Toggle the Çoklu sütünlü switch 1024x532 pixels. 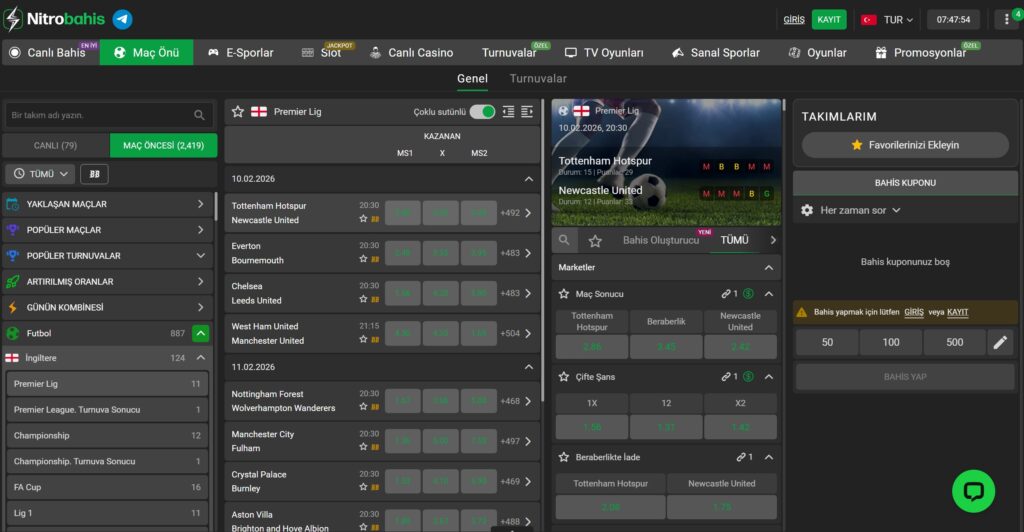[482, 112]
